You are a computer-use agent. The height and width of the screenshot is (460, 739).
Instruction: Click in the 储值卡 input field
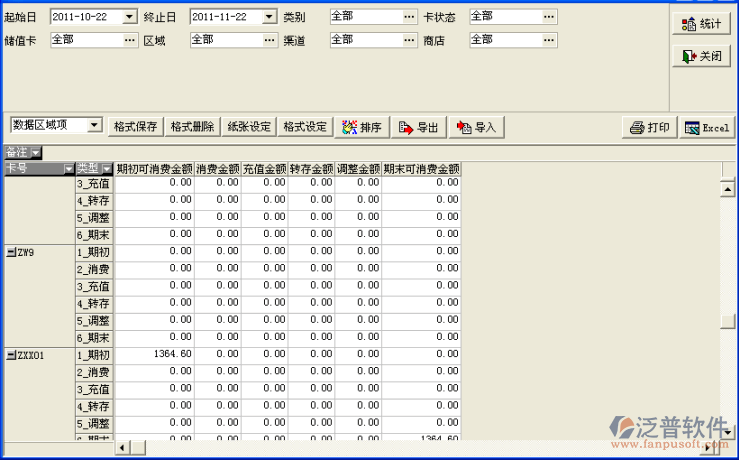85,39
